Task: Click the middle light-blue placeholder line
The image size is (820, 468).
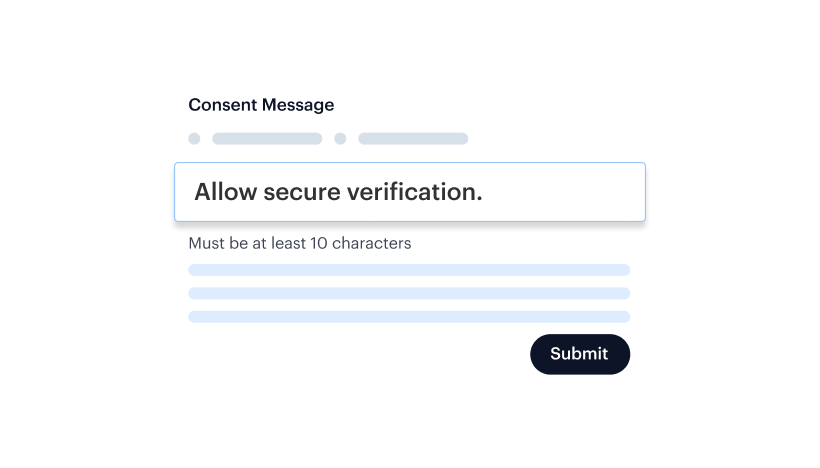Action: 409,293
